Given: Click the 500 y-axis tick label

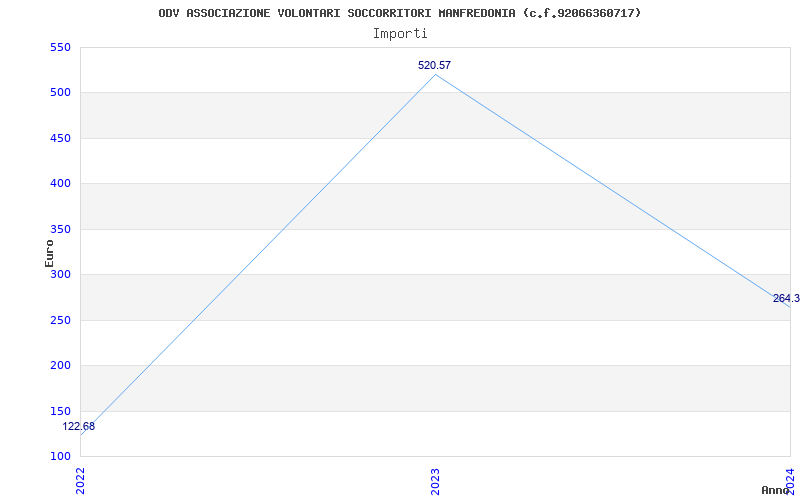Looking at the screenshot, I should click(60, 93).
